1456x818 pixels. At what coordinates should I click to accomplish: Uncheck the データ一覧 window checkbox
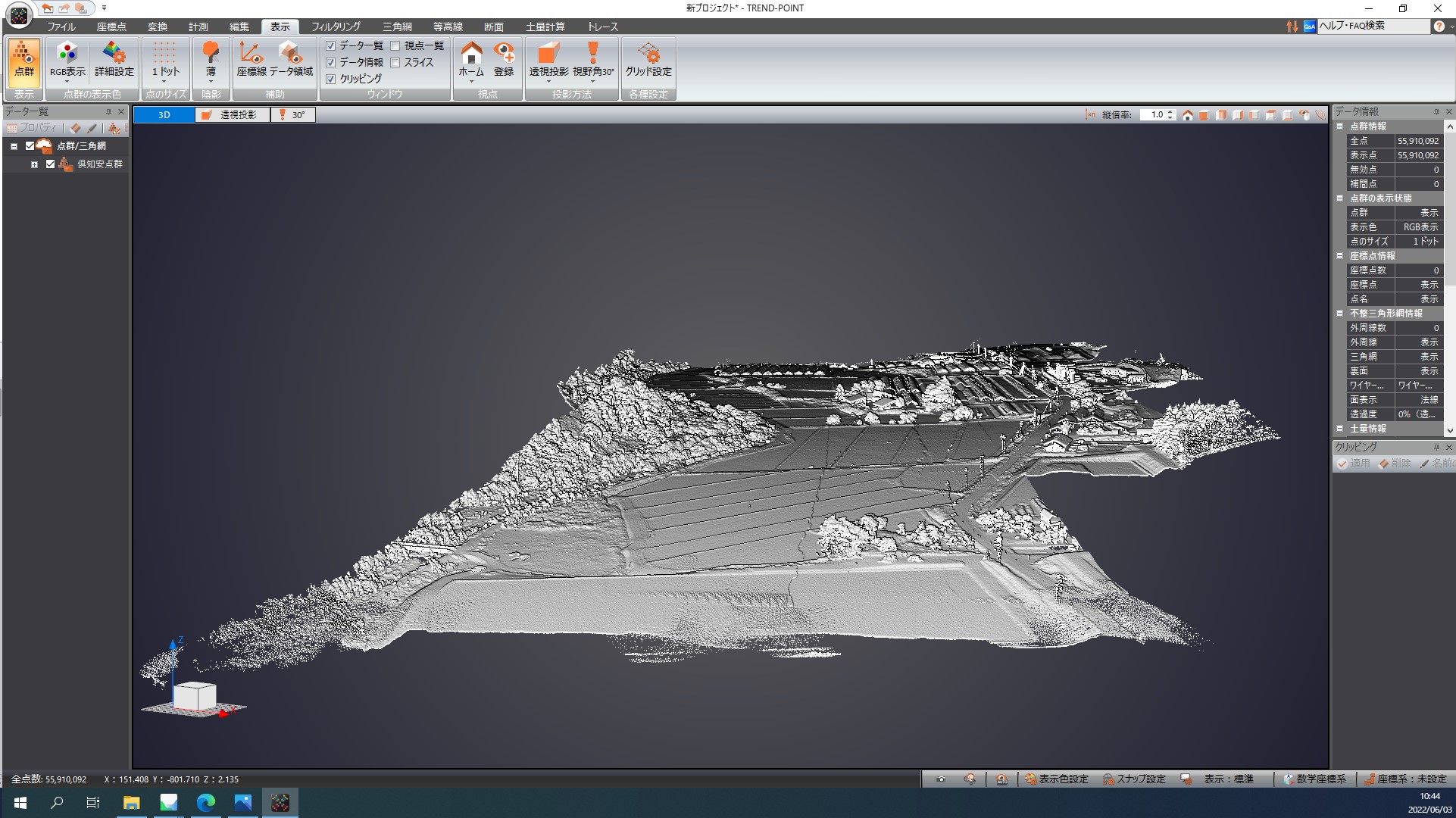[x=331, y=46]
